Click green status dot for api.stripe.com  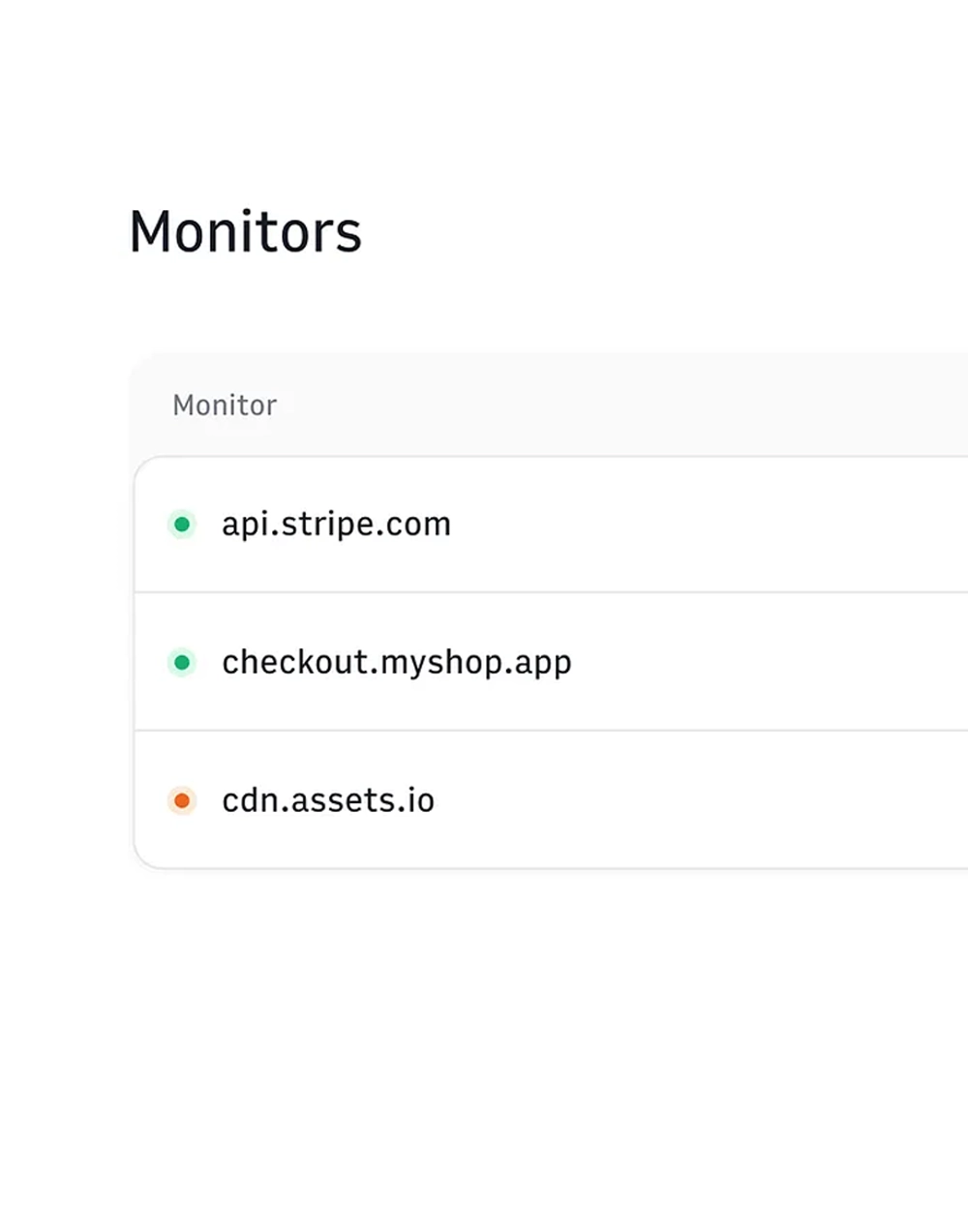[x=181, y=525]
